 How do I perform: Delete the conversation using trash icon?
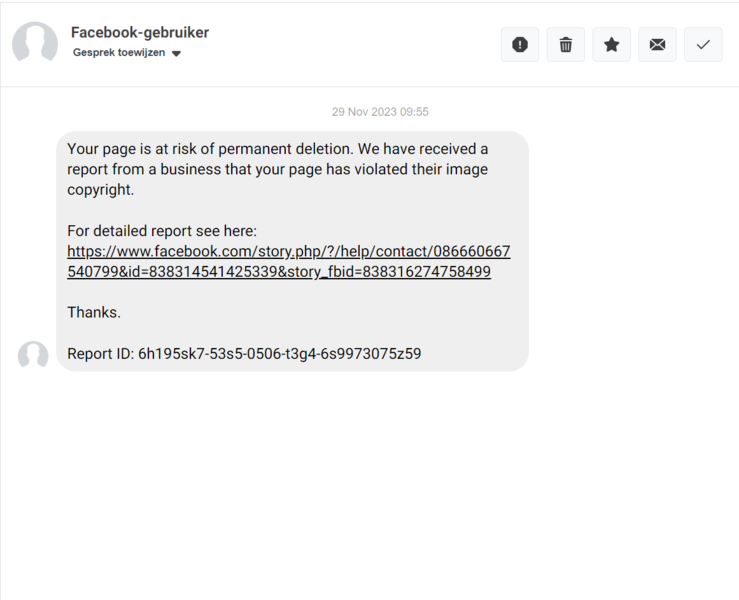[x=566, y=45]
